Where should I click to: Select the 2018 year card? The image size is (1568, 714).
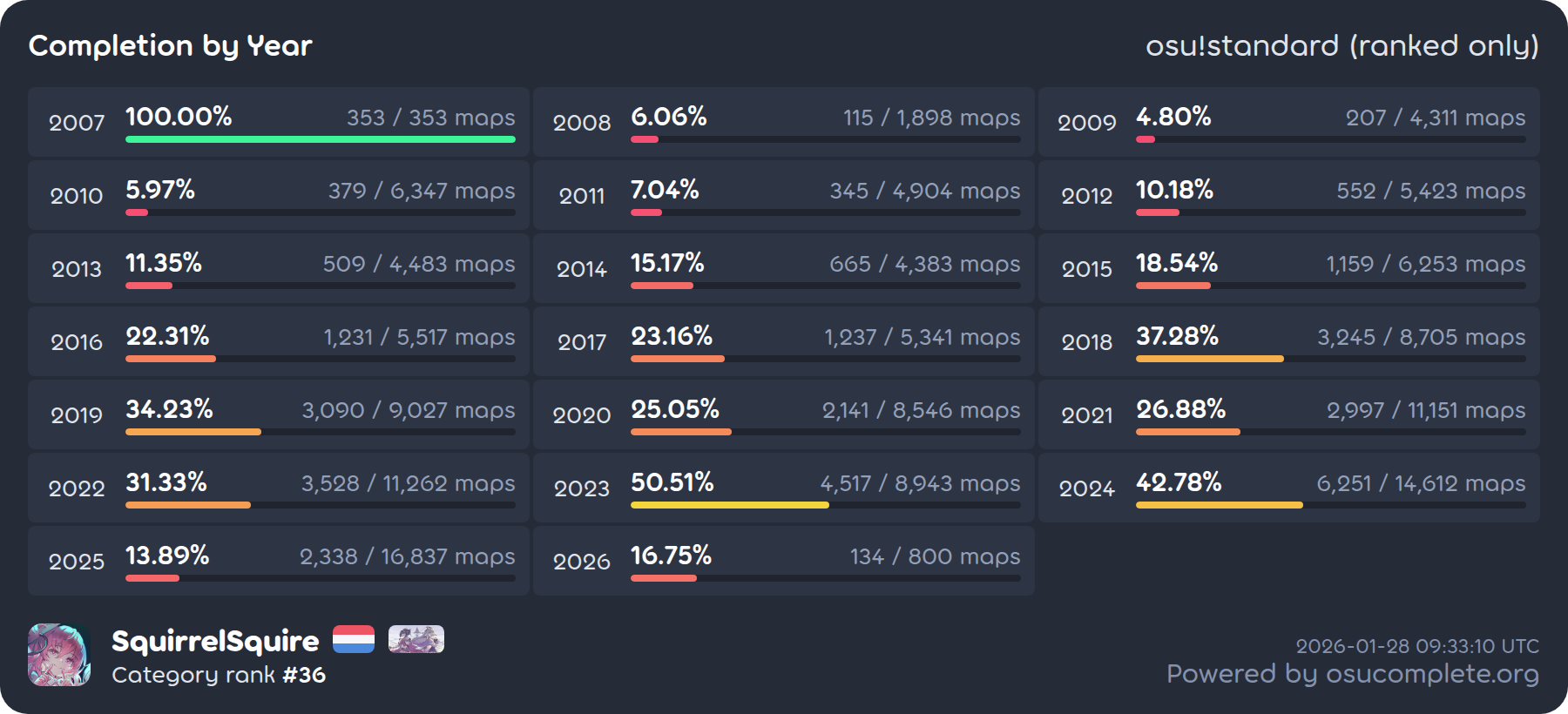coord(1288,341)
